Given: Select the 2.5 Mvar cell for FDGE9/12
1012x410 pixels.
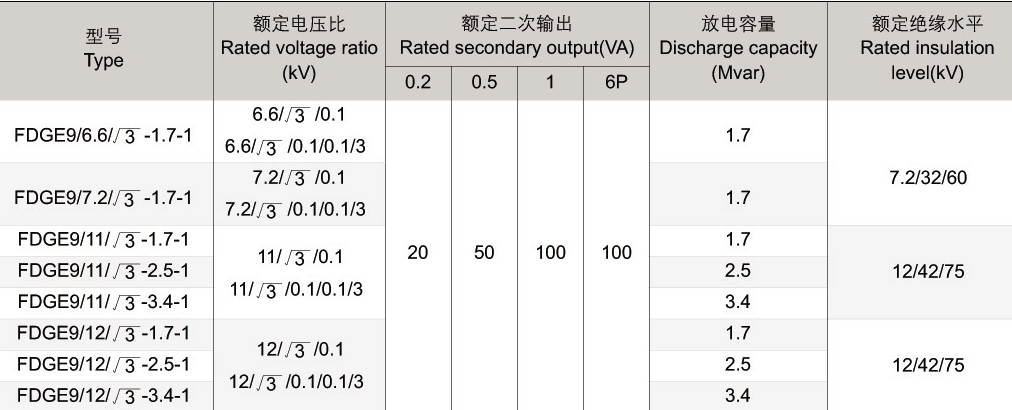Looking at the screenshot, I should pyautogui.click(x=738, y=364).
